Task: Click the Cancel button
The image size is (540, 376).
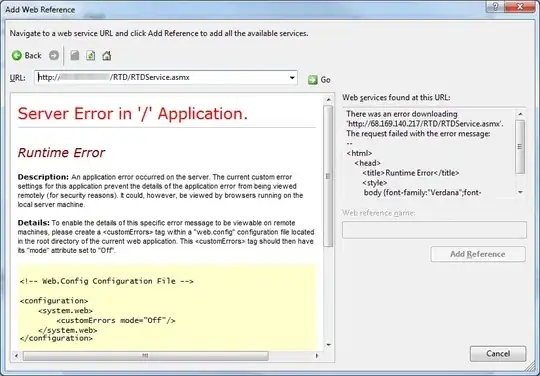Action: pos(498,354)
